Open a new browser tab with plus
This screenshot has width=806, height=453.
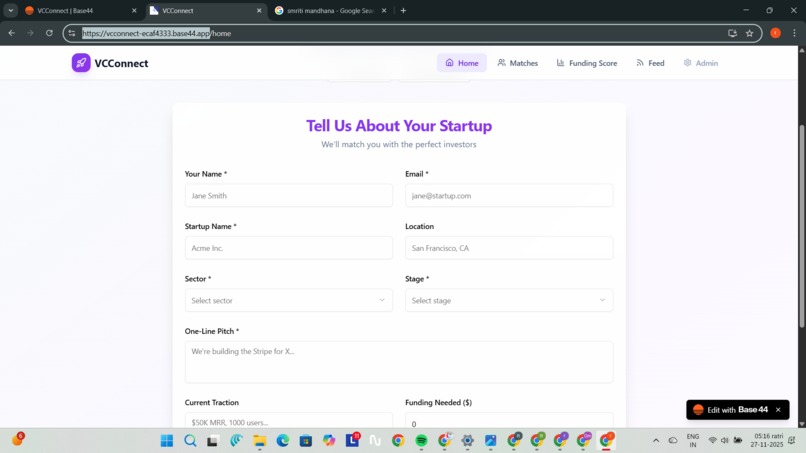(404, 10)
